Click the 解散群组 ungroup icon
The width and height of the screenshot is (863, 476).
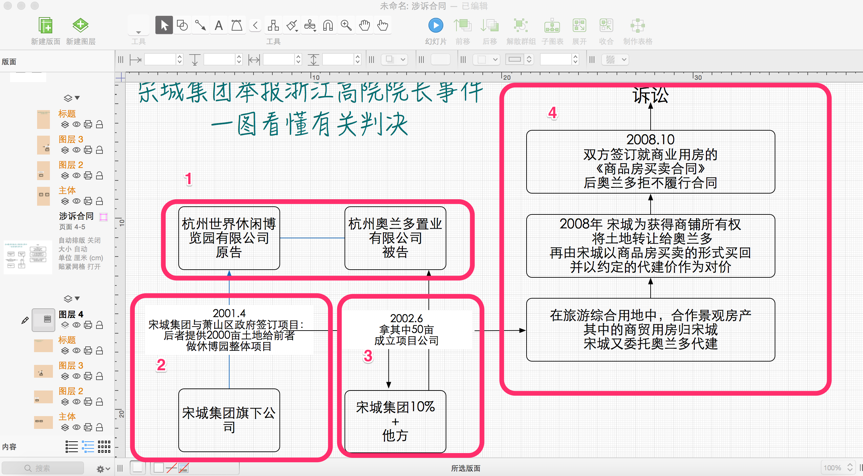tap(520, 25)
